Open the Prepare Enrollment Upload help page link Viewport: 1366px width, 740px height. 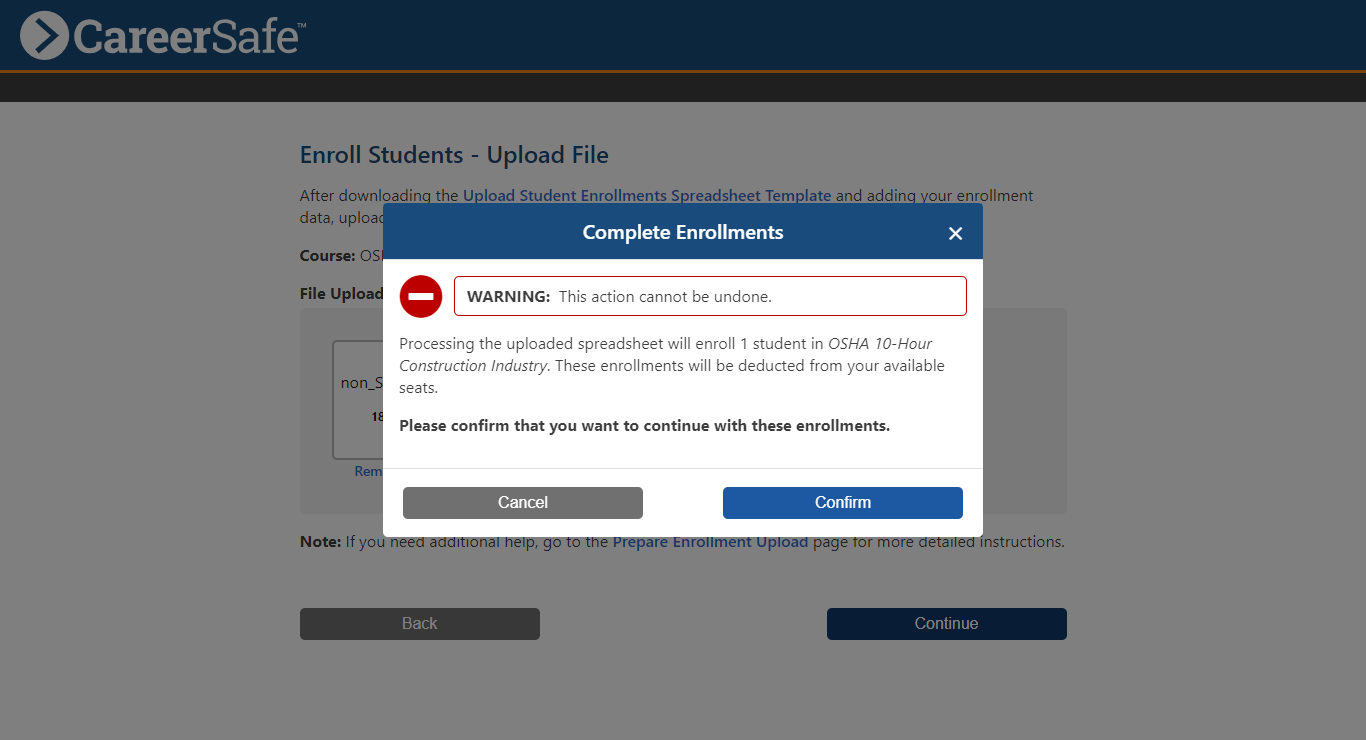point(710,541)
